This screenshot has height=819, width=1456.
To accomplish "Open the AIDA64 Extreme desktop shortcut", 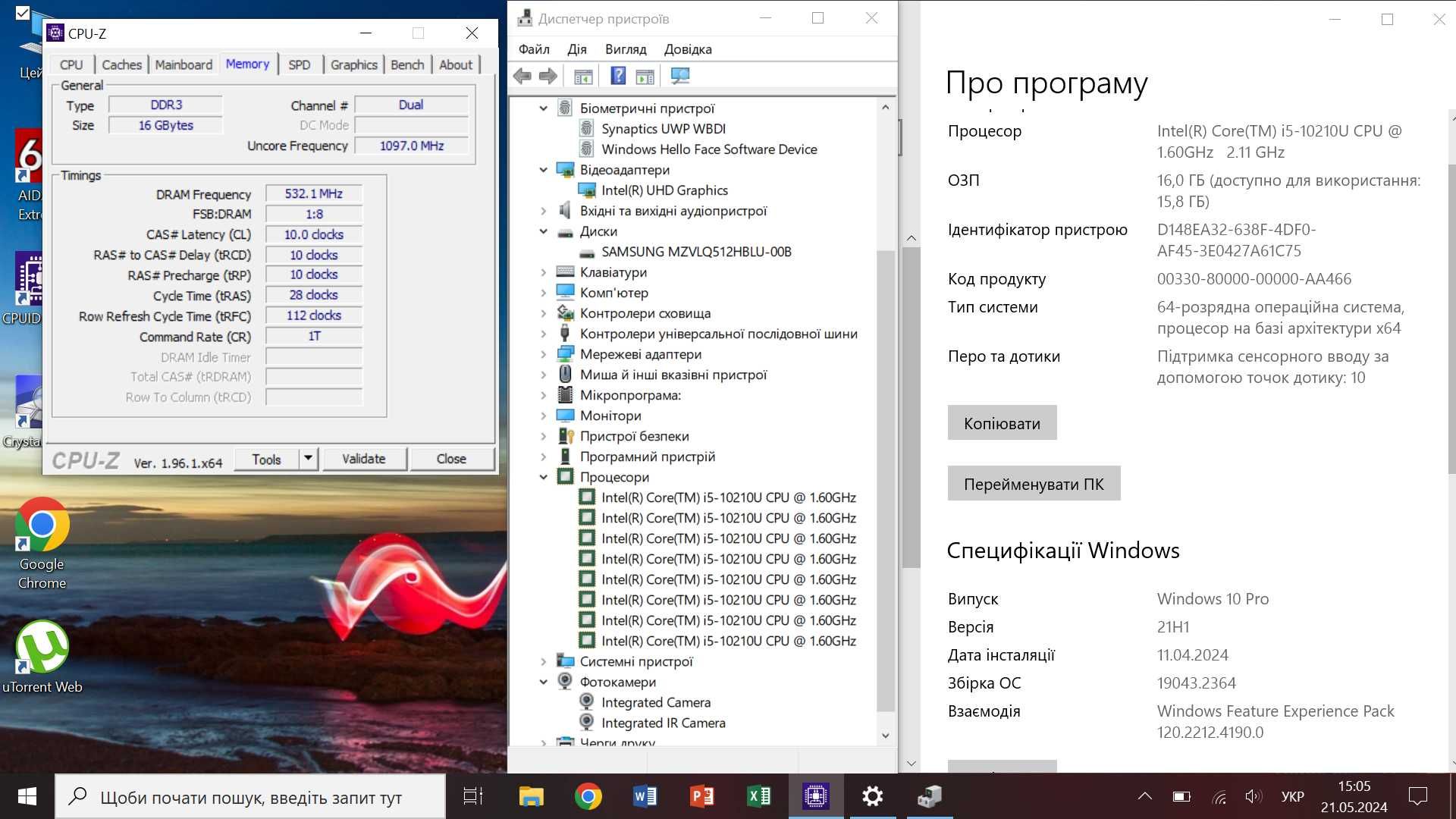I will pyautogui.click(x=29, y=174).
